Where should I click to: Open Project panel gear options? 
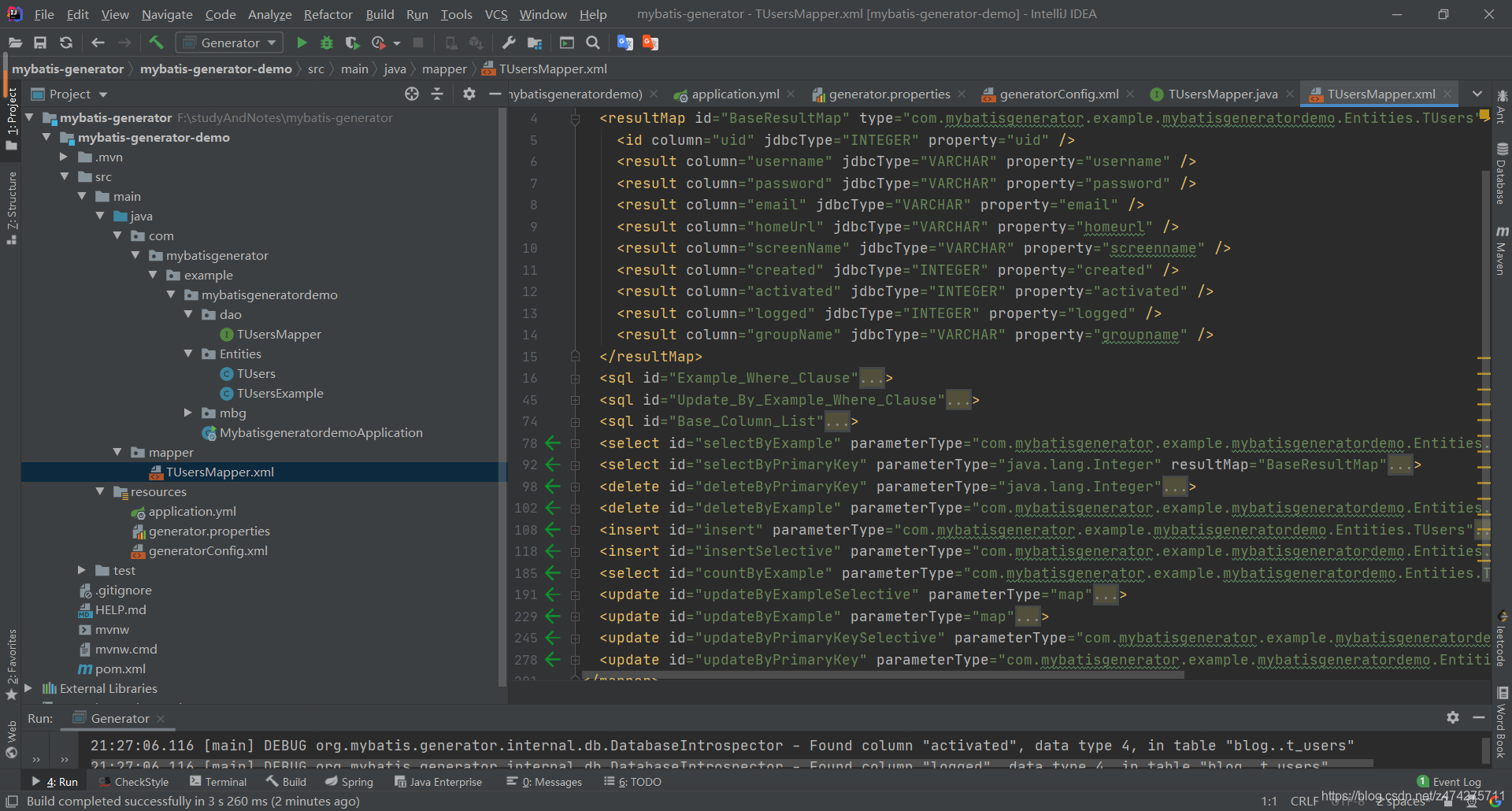pyautogui.click(x=469, y=94)
